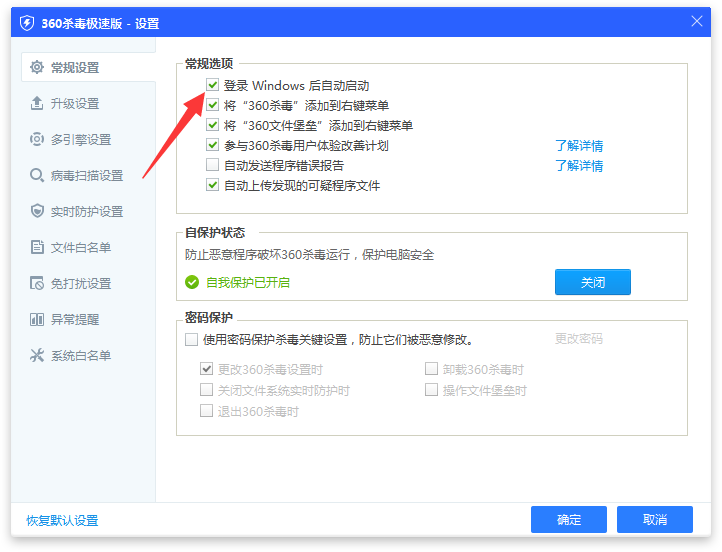Click the magnifier icon for 病毒扫描设置
This screenshot has width=722, height=552.
point(37,175)
